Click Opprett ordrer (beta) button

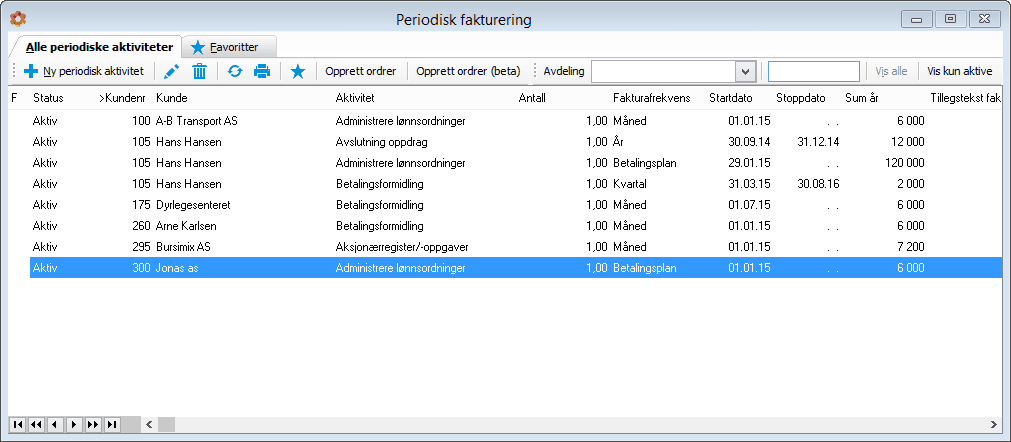(468, 72)
